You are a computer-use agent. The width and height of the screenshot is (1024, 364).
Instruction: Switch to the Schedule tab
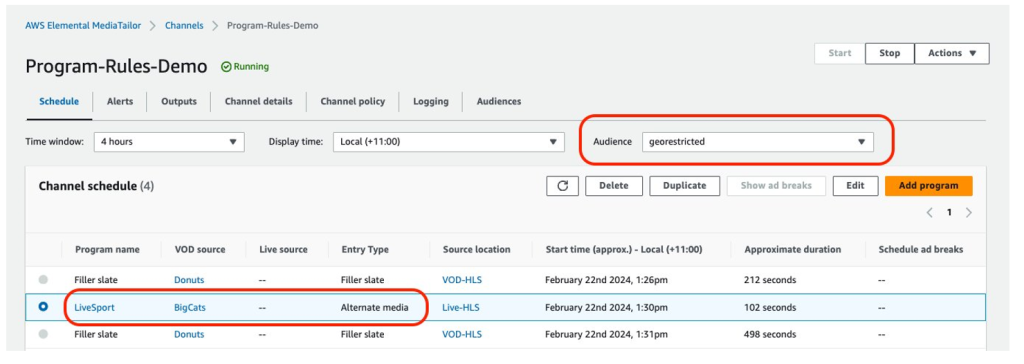point(59,101)
